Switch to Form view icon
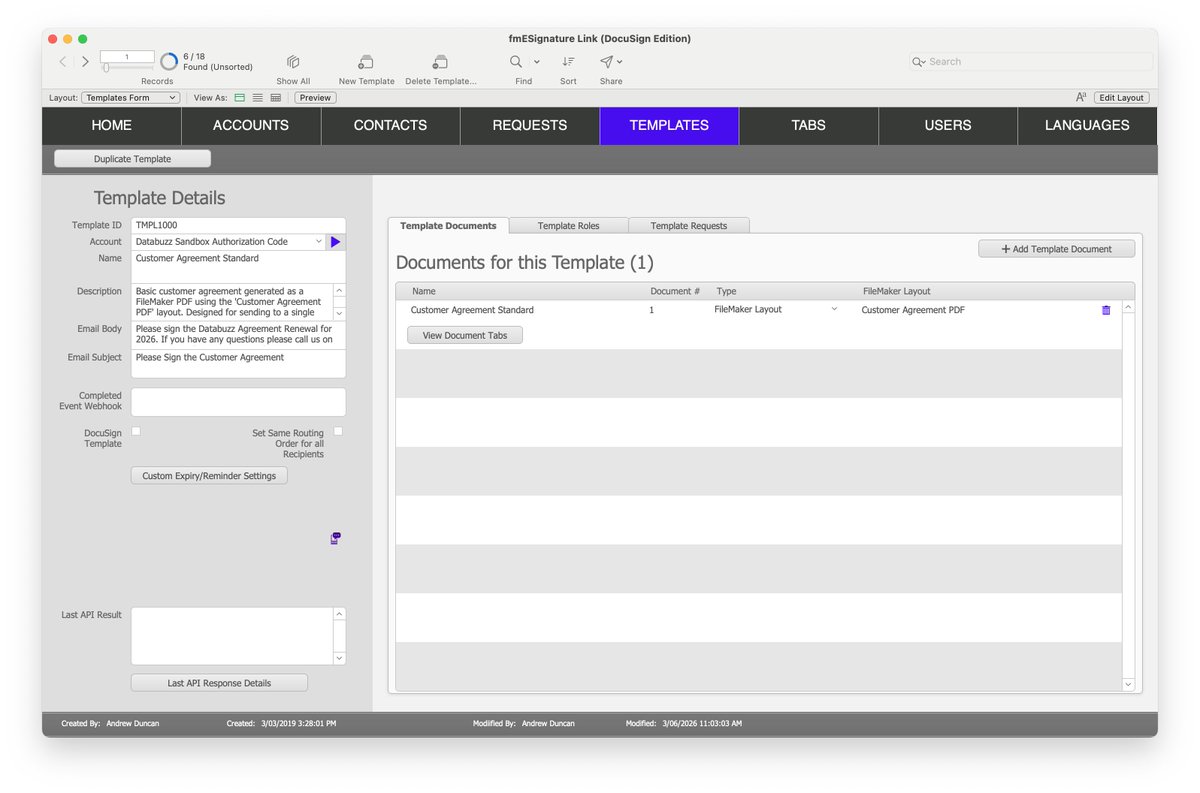 pyautogui.click(x=239, y=98)
